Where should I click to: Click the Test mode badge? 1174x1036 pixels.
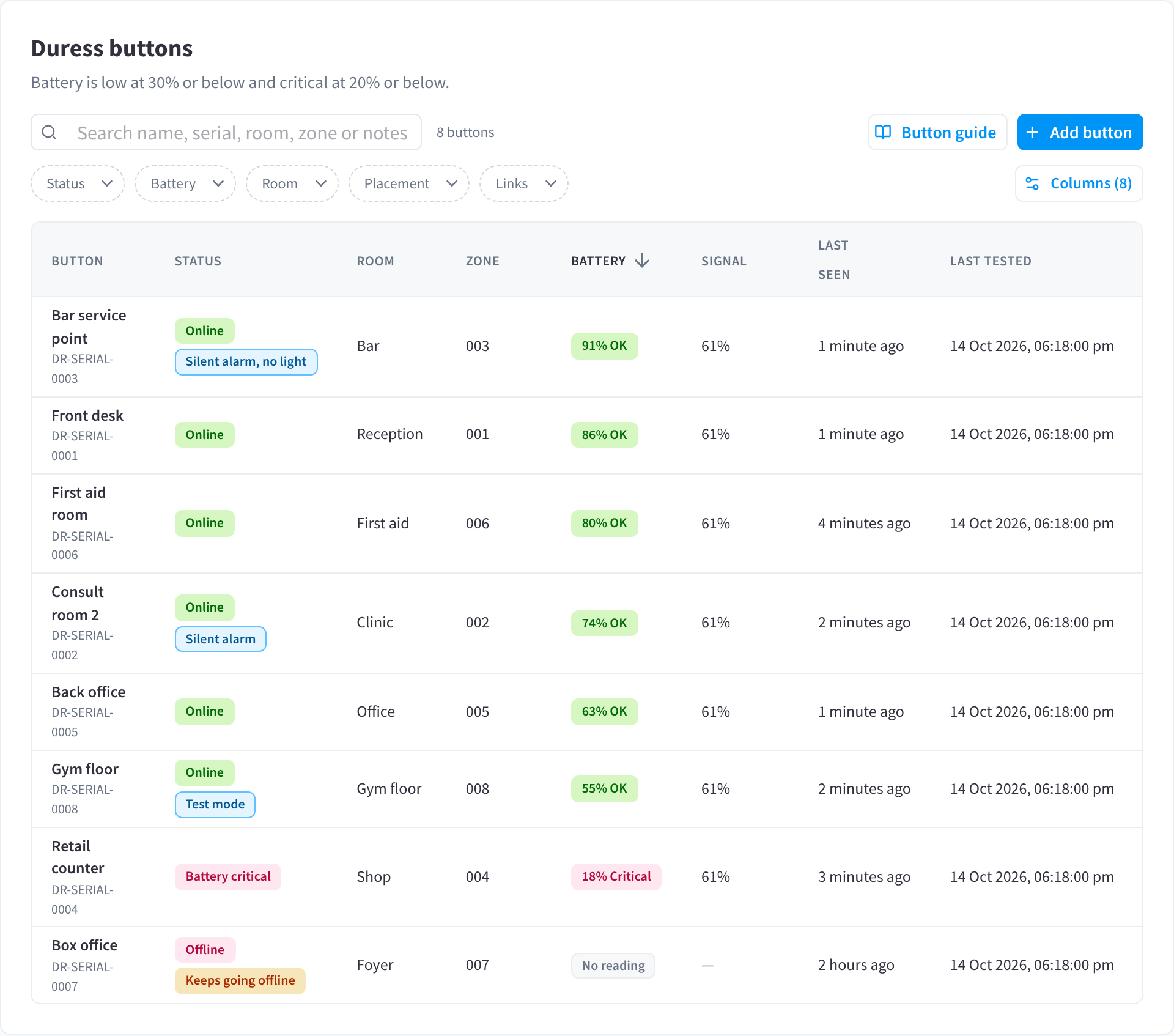tap(215, 804)
